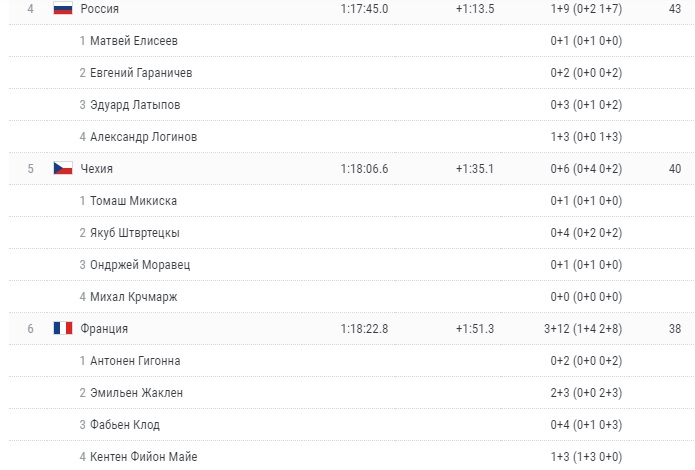Select athlete Михал Крчмарж
Screen dimensions: 695x470
click(132, 297)
